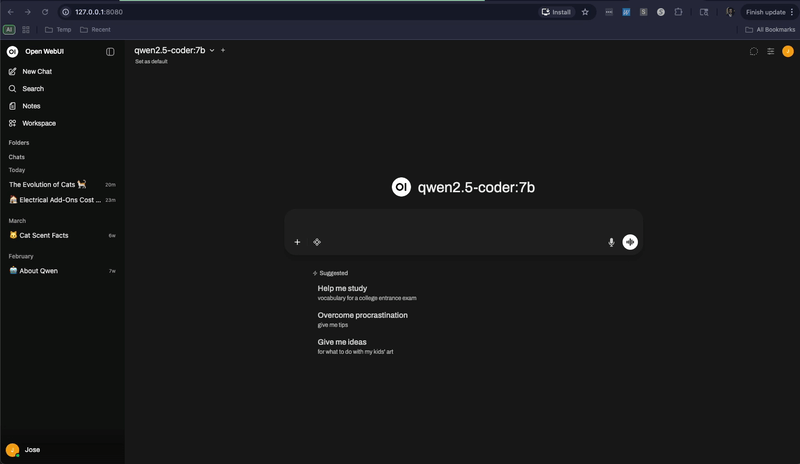Select the Help me study suggestion
The width and height of the screenshot is (800, 464).
pyautogui.click(x=367, y=293)
